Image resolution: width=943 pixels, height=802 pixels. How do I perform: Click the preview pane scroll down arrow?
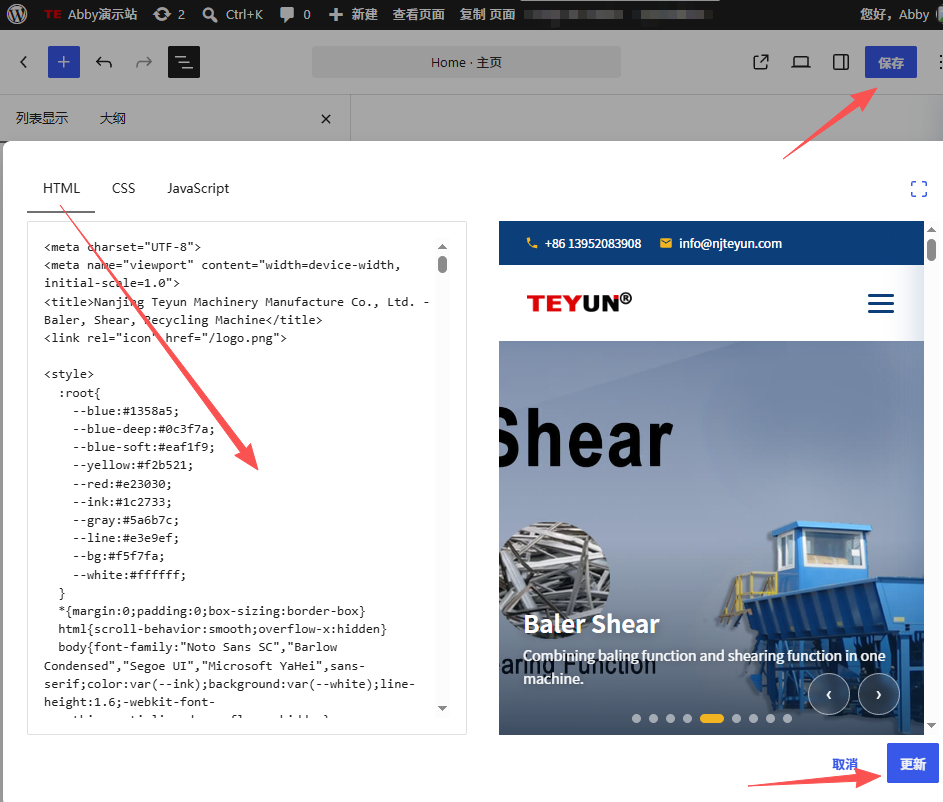tap(931, 726)
